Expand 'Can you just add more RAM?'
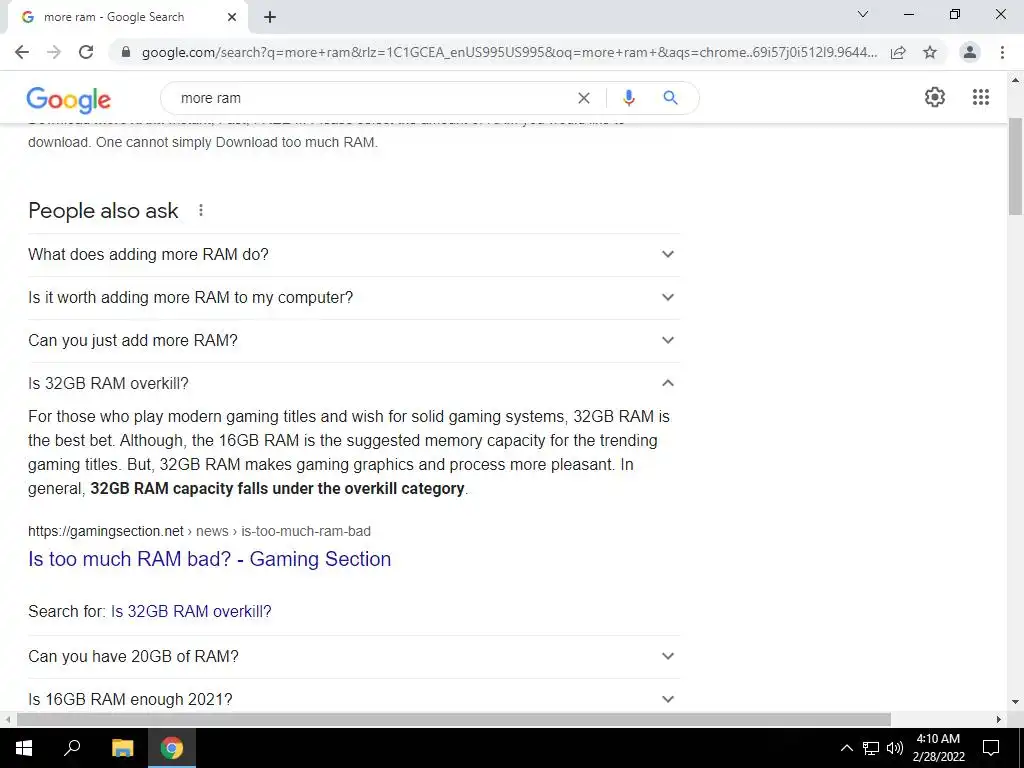This screenshot has height=768, width=1024. pyautogui.click(x=353, y=340)
